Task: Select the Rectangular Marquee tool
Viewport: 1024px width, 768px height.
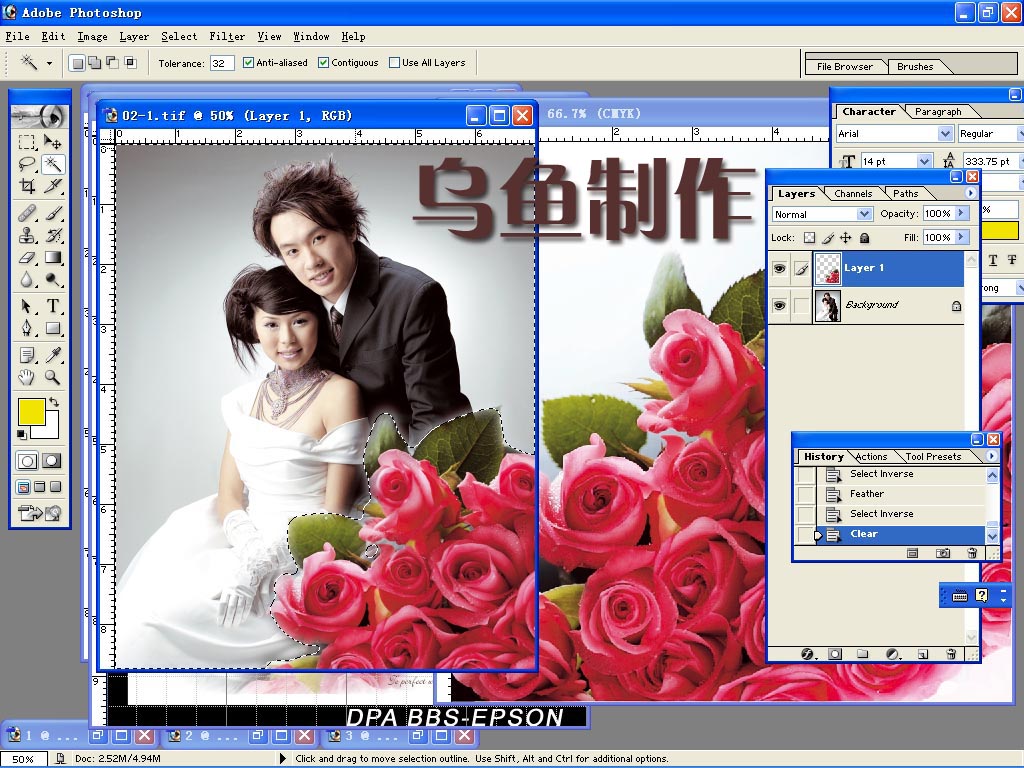Action: [x=27, y=142]
